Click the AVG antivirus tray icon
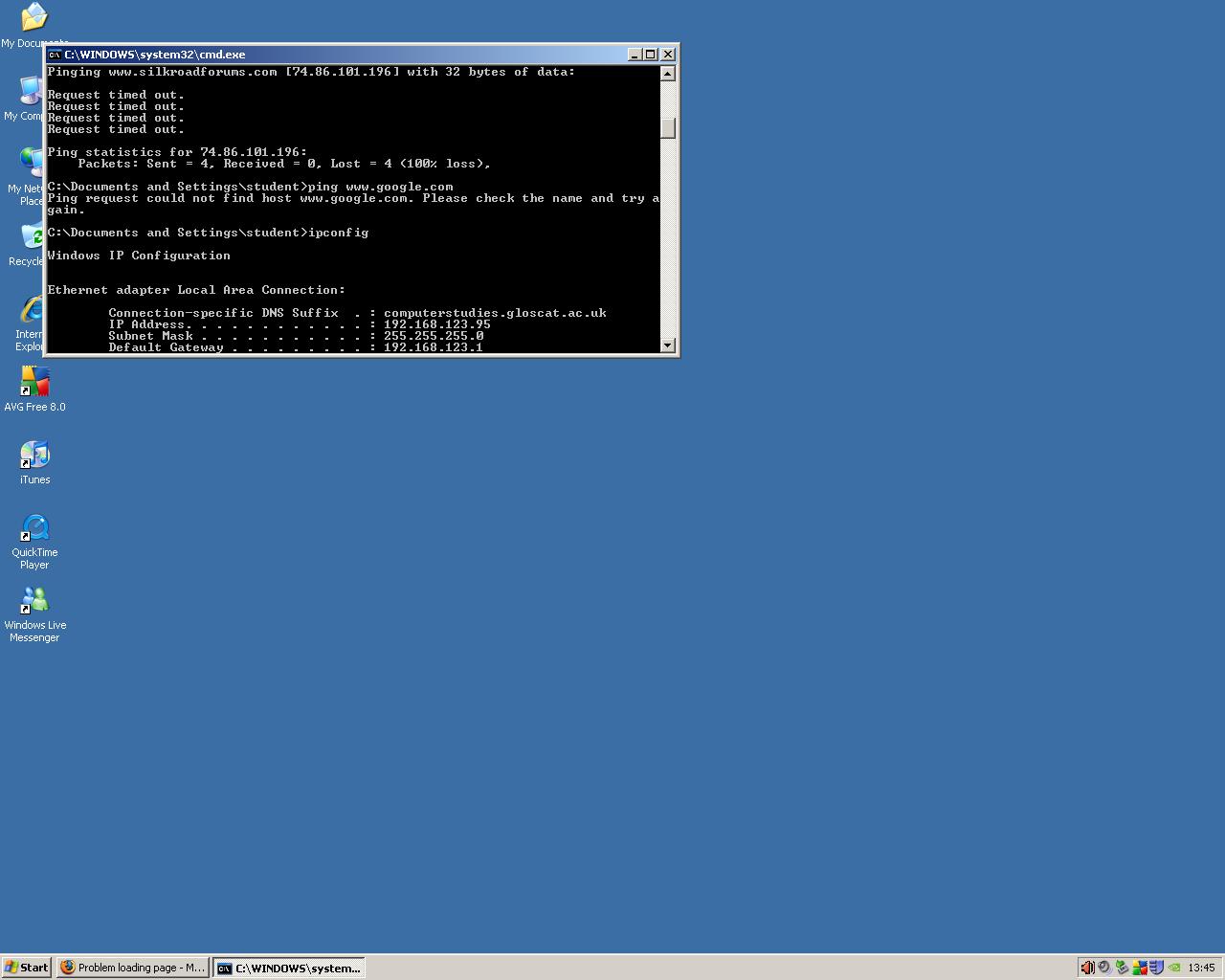The image size is (1225, 980). tap(1140, 968)
